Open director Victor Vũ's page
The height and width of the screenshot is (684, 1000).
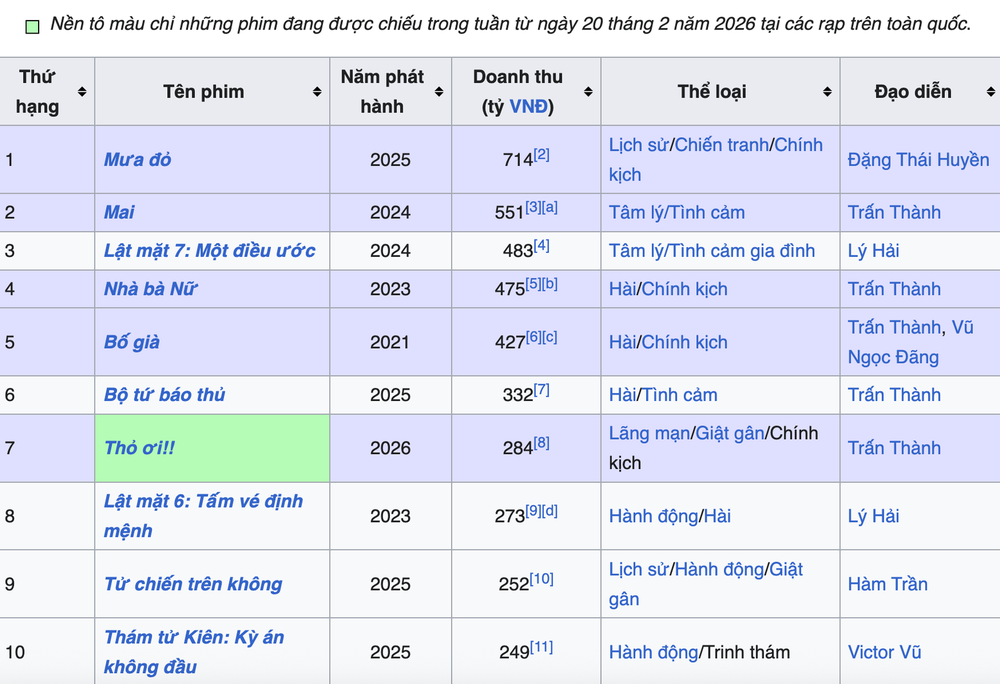coord(884,652)
